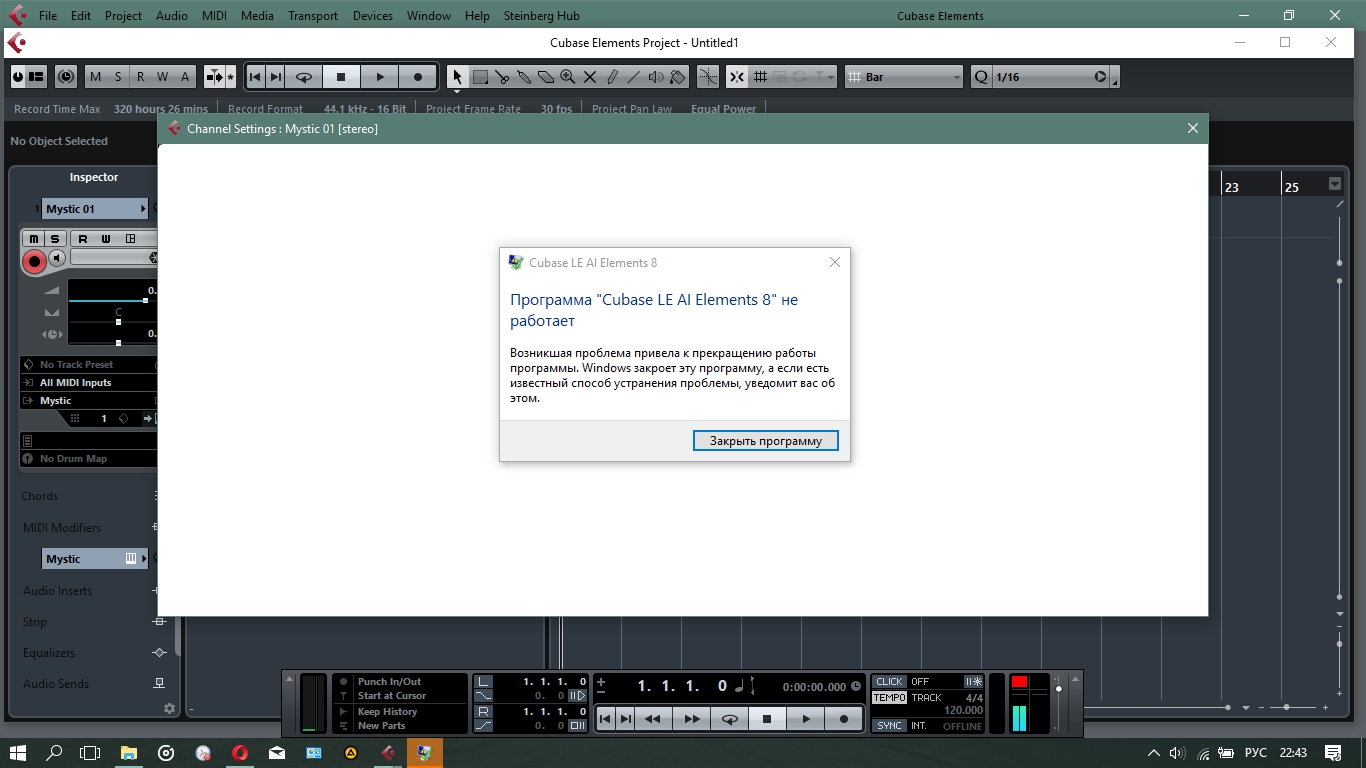The width and height of the screenshot is (1366, 768).
Task: Open the Project menu
Action: [x=123, y=16]
